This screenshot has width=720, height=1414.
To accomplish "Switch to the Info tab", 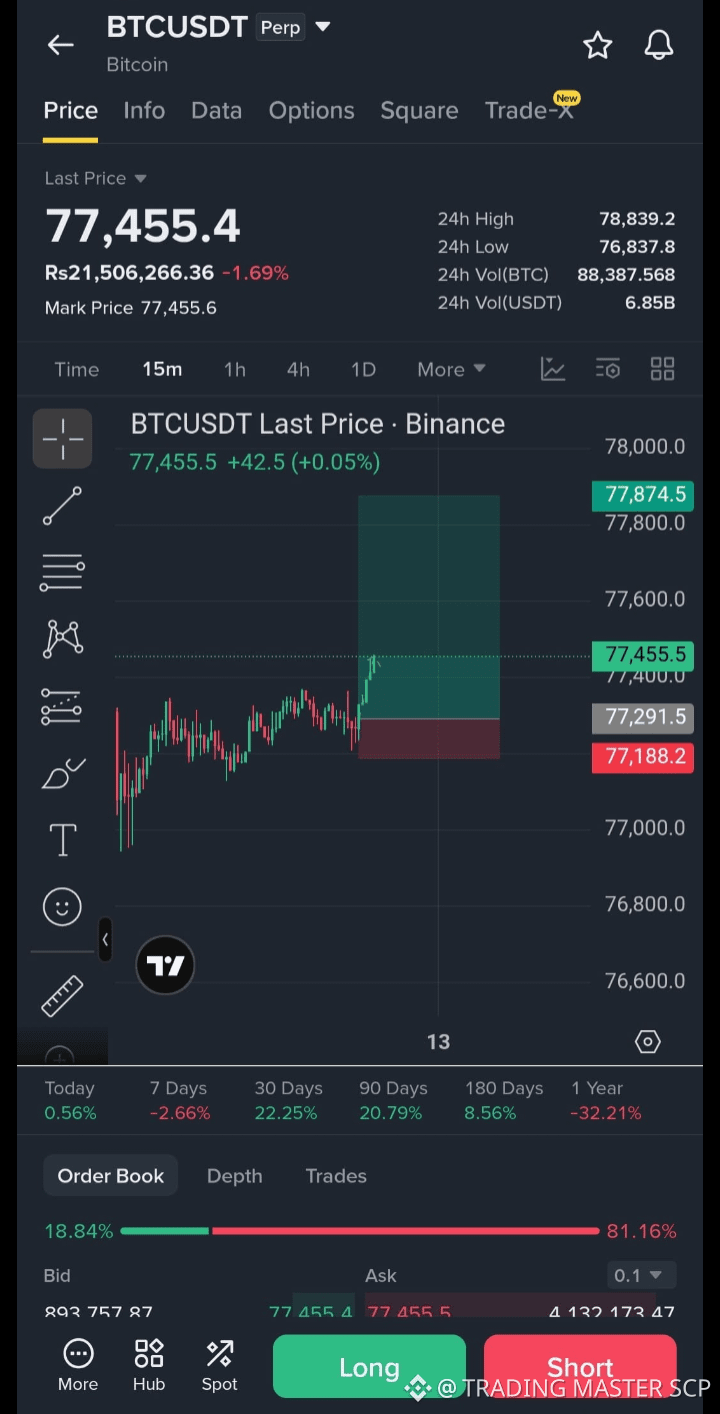I will click(144, 111).
